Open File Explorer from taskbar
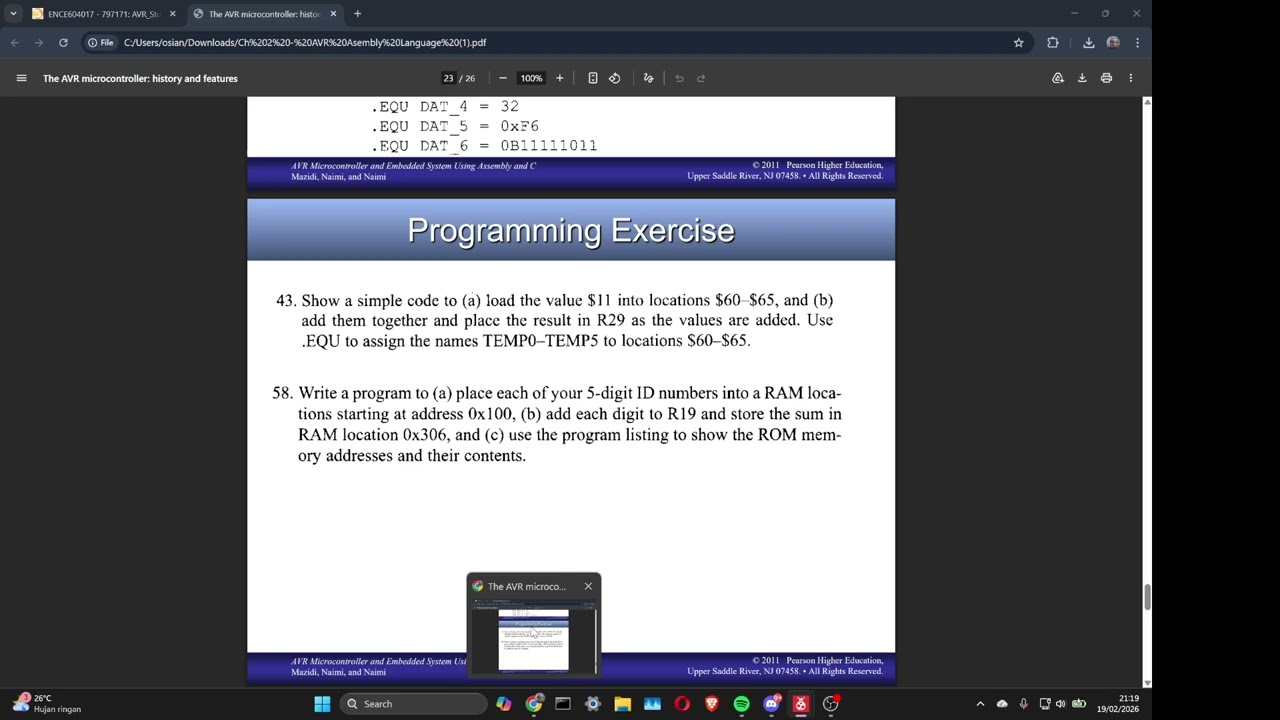This screenshot has width=1280, height=720. (623, 704)
